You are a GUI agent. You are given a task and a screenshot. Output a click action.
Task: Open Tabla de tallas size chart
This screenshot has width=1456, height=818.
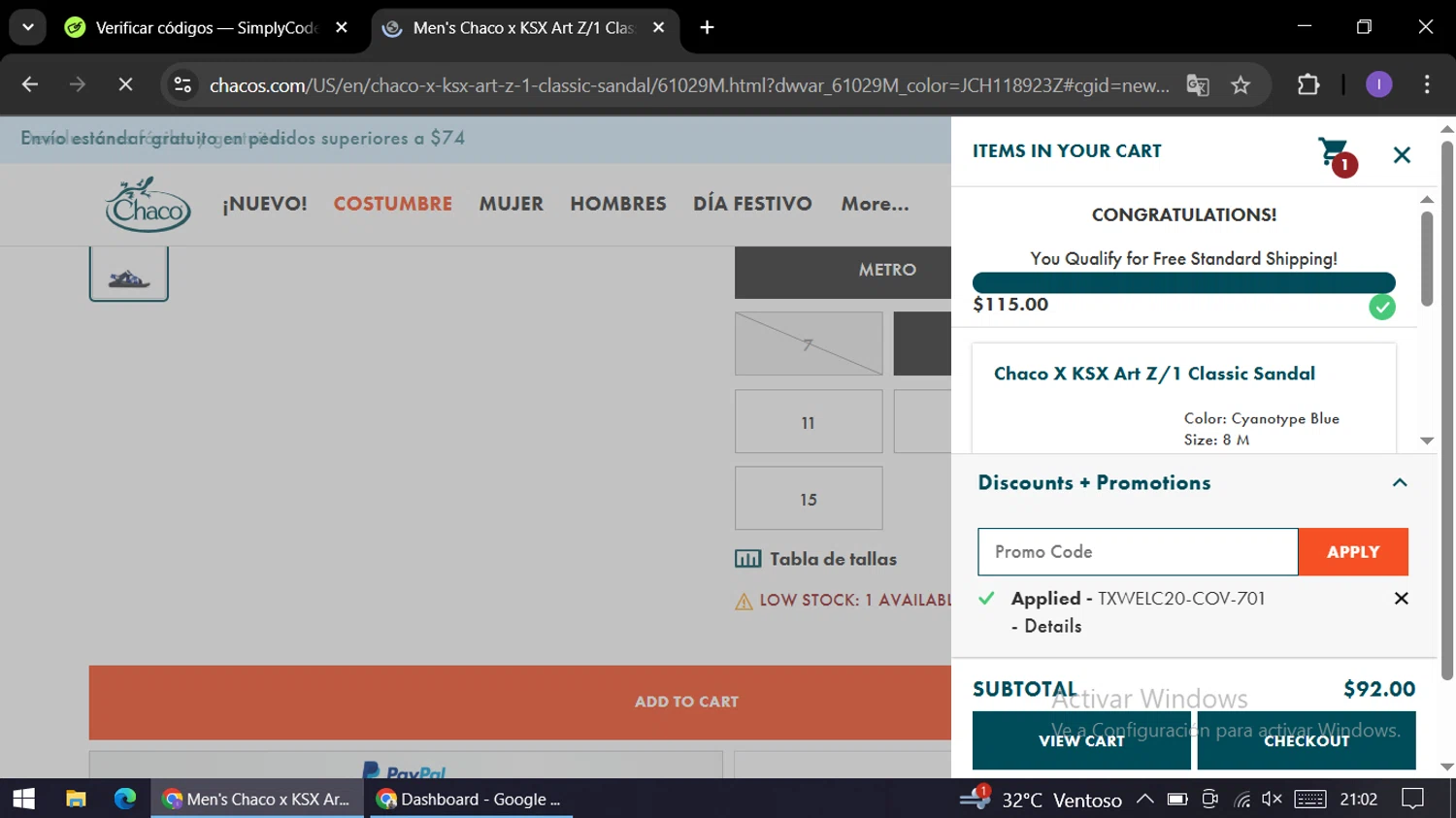point(833,559)
